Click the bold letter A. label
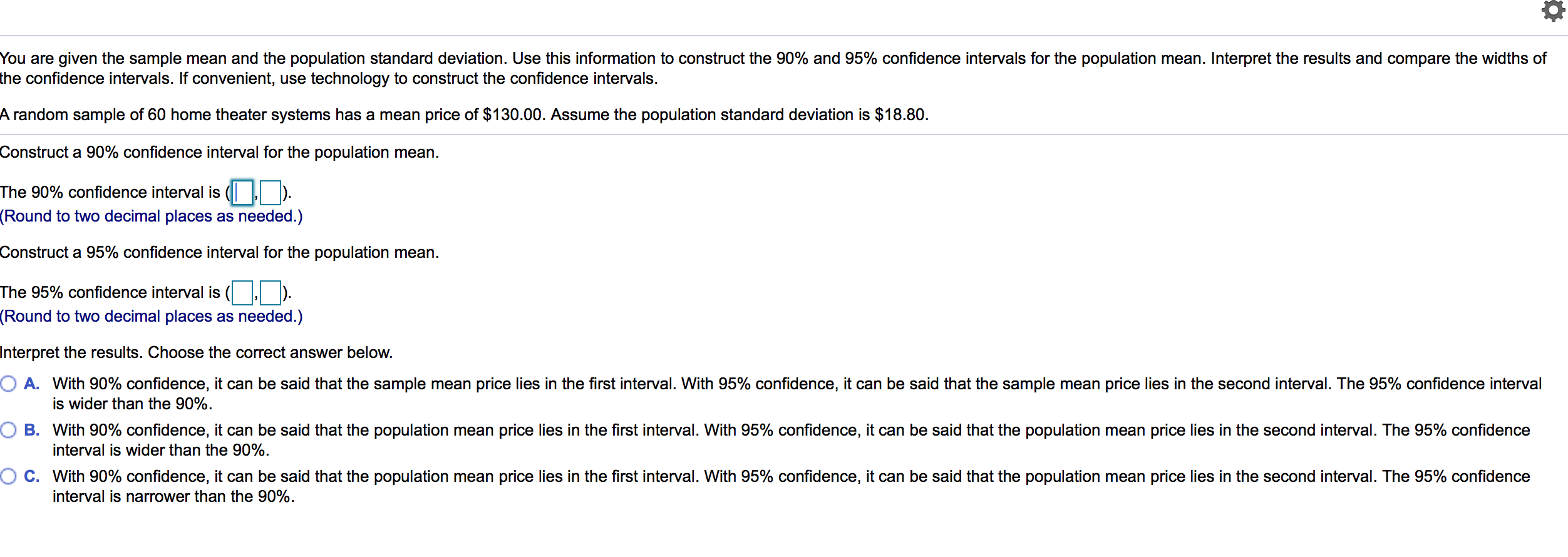 (x=32, y=384)
